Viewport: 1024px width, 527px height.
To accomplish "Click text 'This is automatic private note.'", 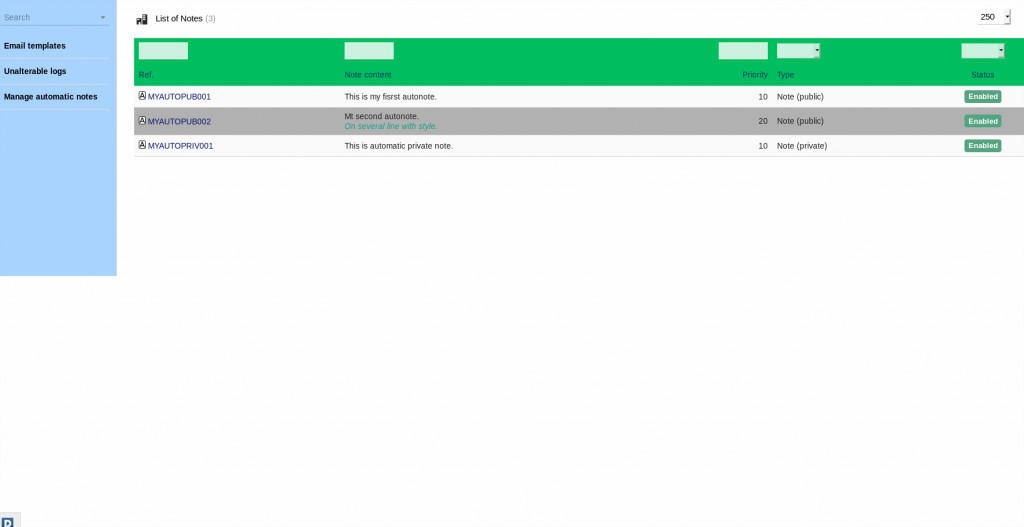I will (398, 146).
